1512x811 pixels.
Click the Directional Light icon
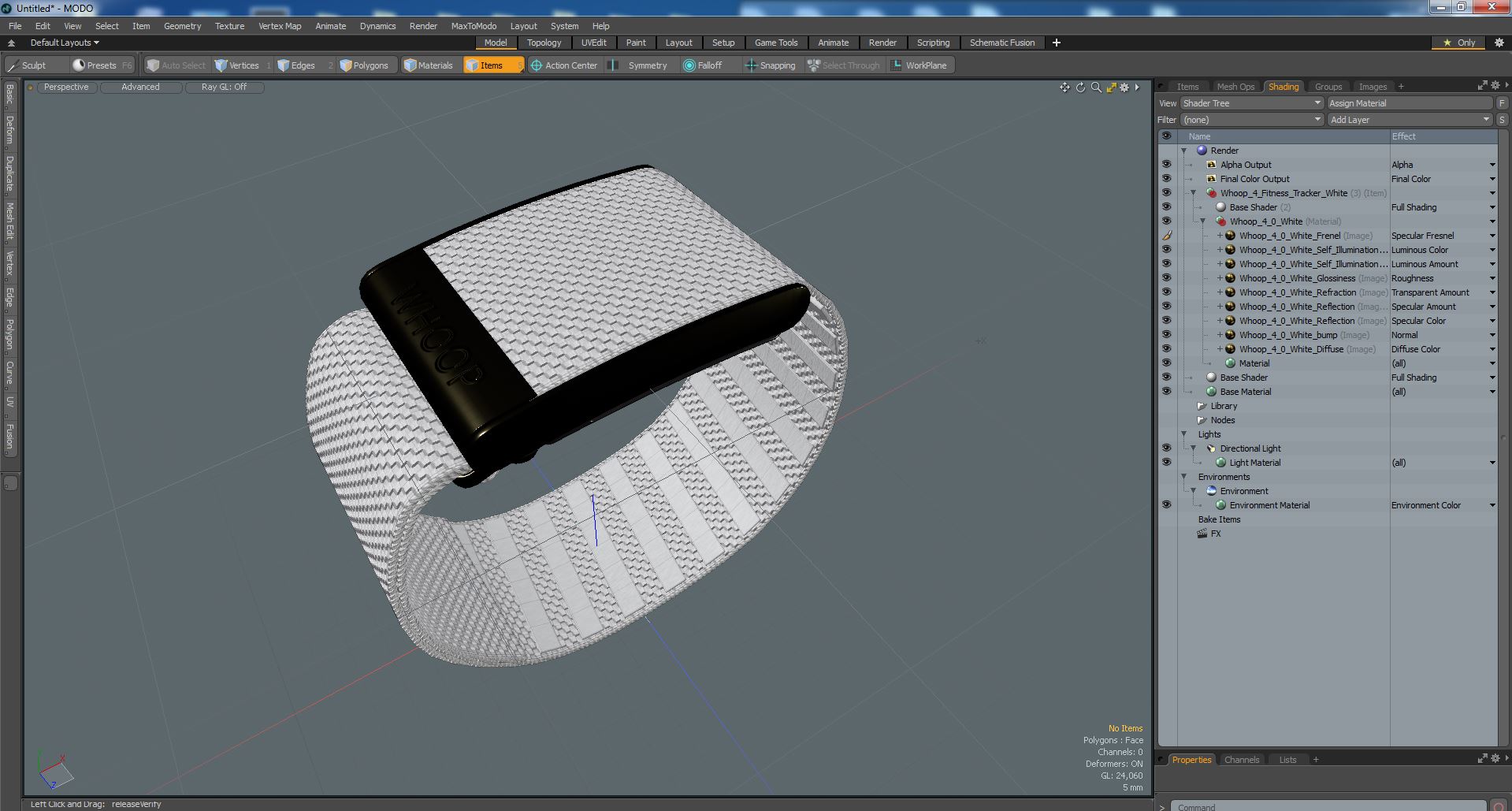pyautogui.click(x=1212, y=448)
